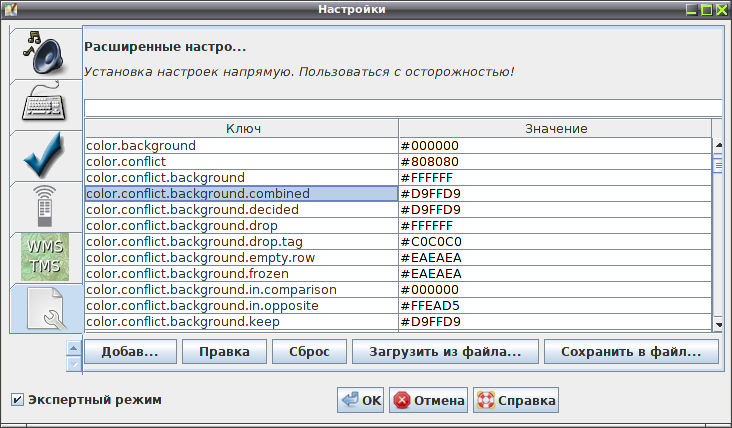Image resolution: width=732 pixels, height=428 pixels.
Task: Select the color.background key row
Action: click(241, 146)
